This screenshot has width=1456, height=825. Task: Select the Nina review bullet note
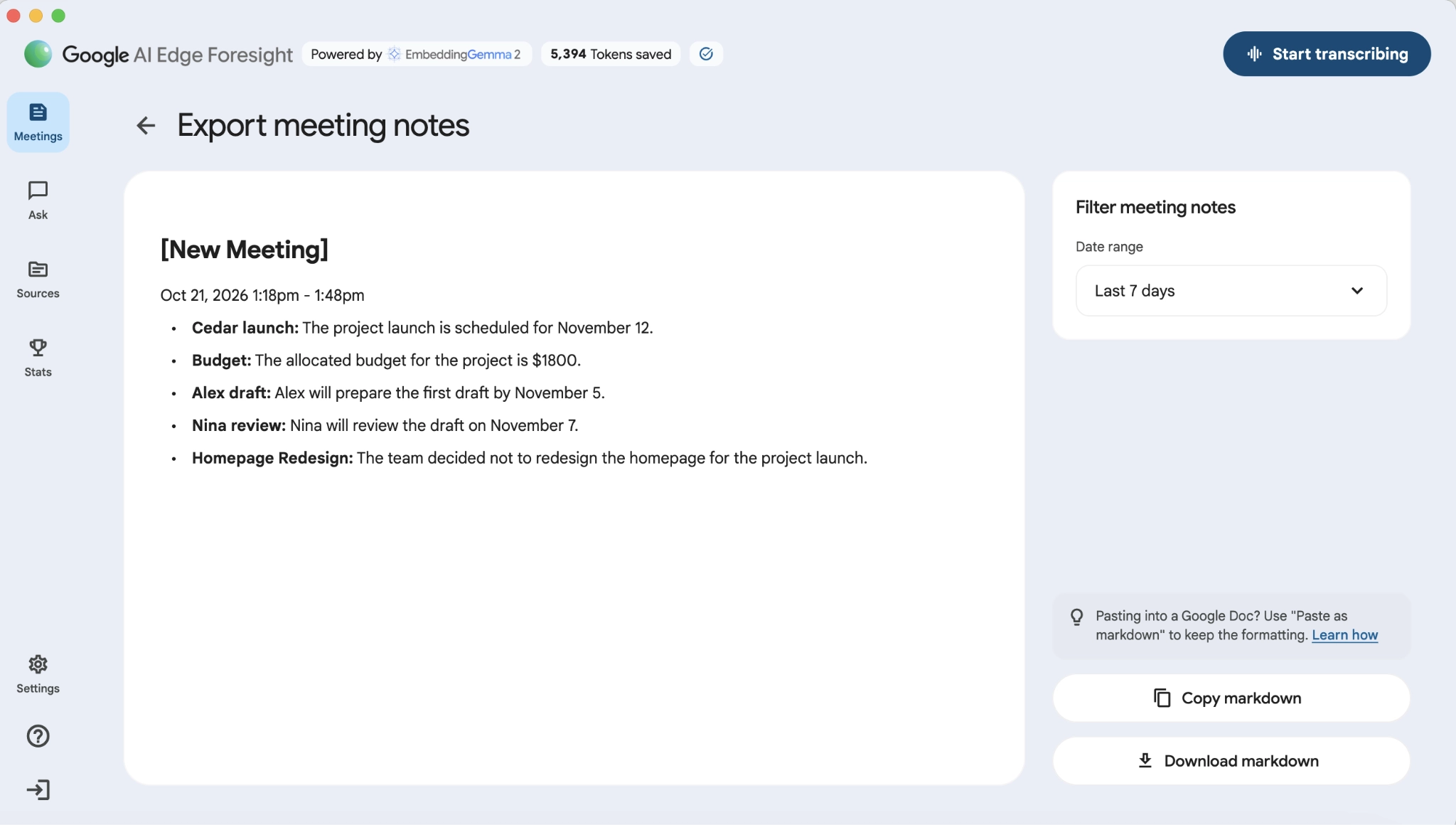pos(385,426)
